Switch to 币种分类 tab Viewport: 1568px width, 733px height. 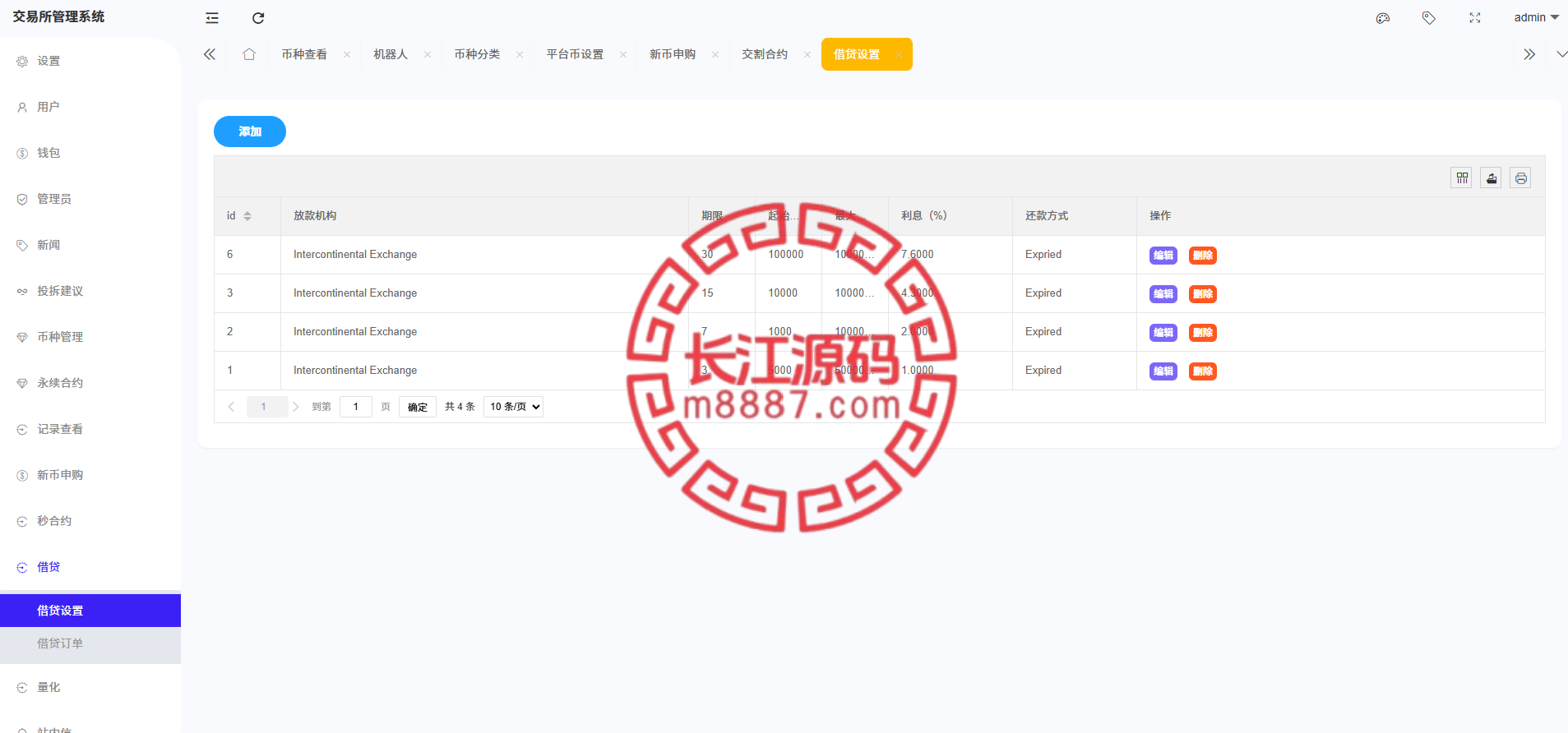pyautogui.click(x=477, y=54)
